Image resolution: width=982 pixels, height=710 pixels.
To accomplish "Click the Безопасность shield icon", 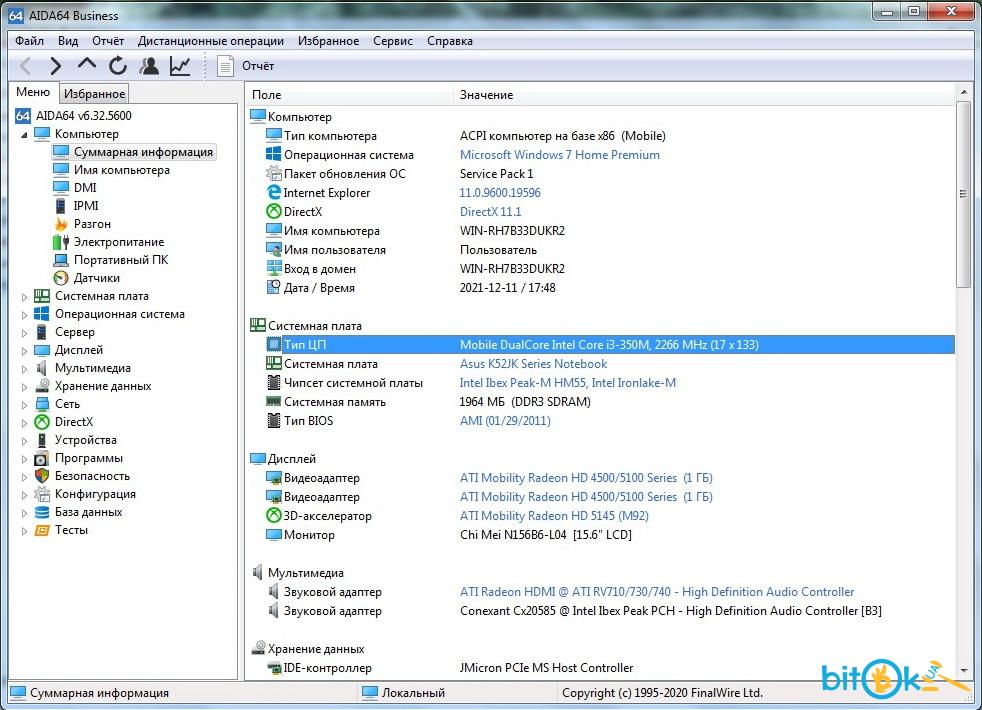I will tap(42, 476).
